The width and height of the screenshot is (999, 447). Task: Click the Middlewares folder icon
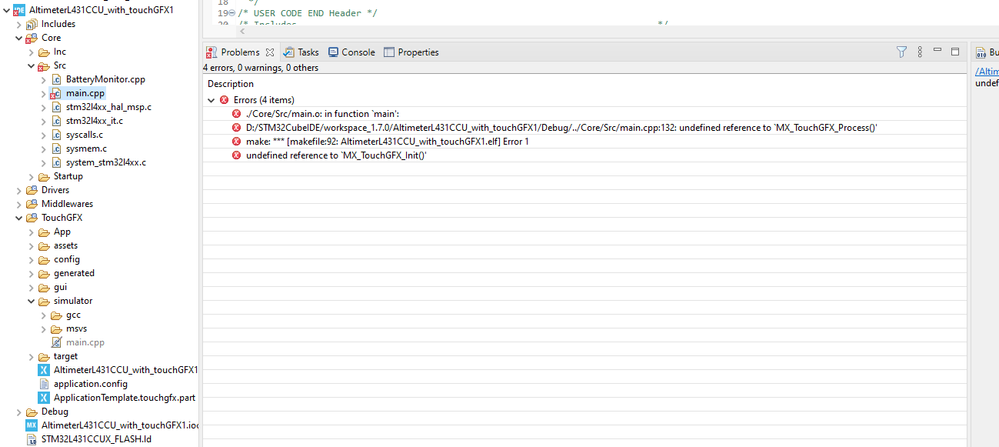(x=31, y=204)
